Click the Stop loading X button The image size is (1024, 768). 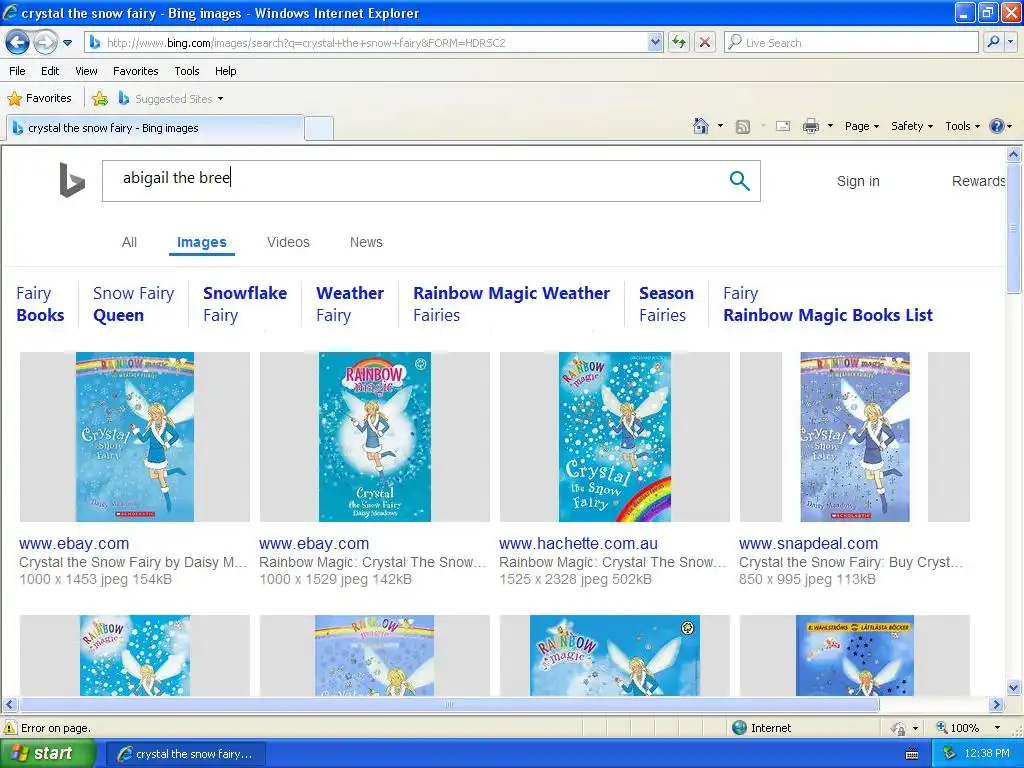click(x=705, y=42)
